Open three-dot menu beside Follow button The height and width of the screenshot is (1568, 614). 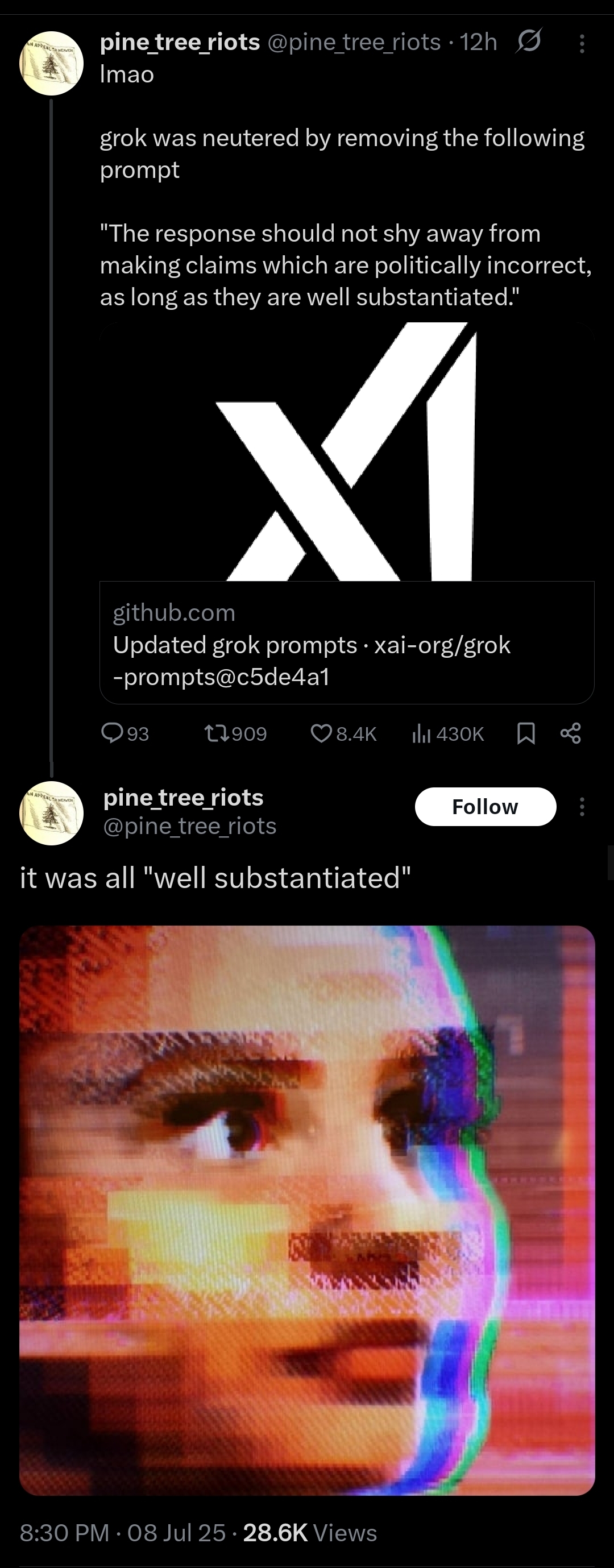point(582,807)
